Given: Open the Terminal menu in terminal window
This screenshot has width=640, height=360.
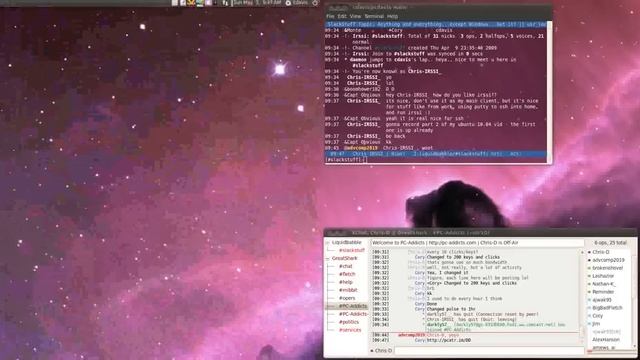Looking at the screenshot, I should click(374, 16).
